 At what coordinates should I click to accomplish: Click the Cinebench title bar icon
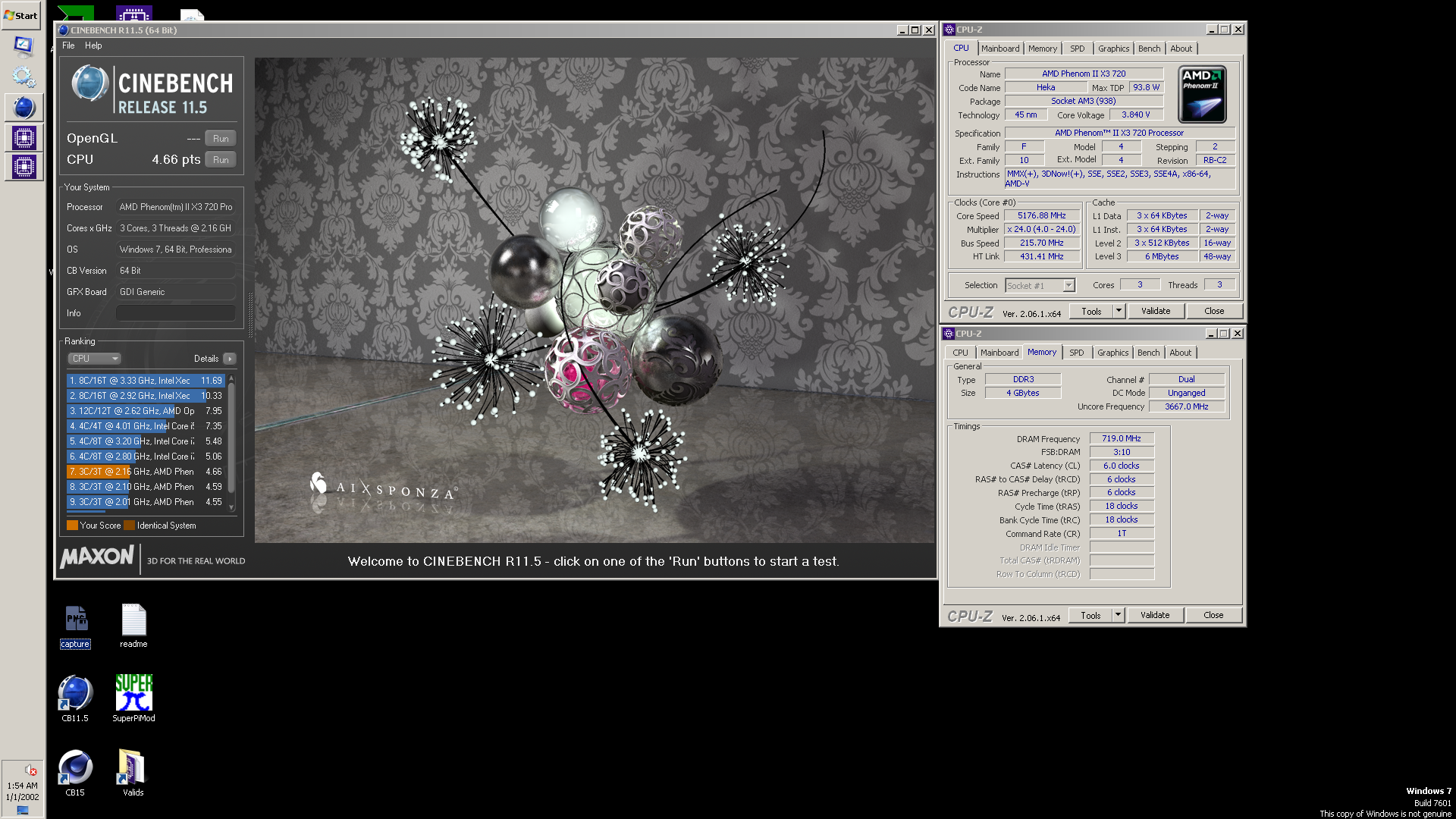64,30
